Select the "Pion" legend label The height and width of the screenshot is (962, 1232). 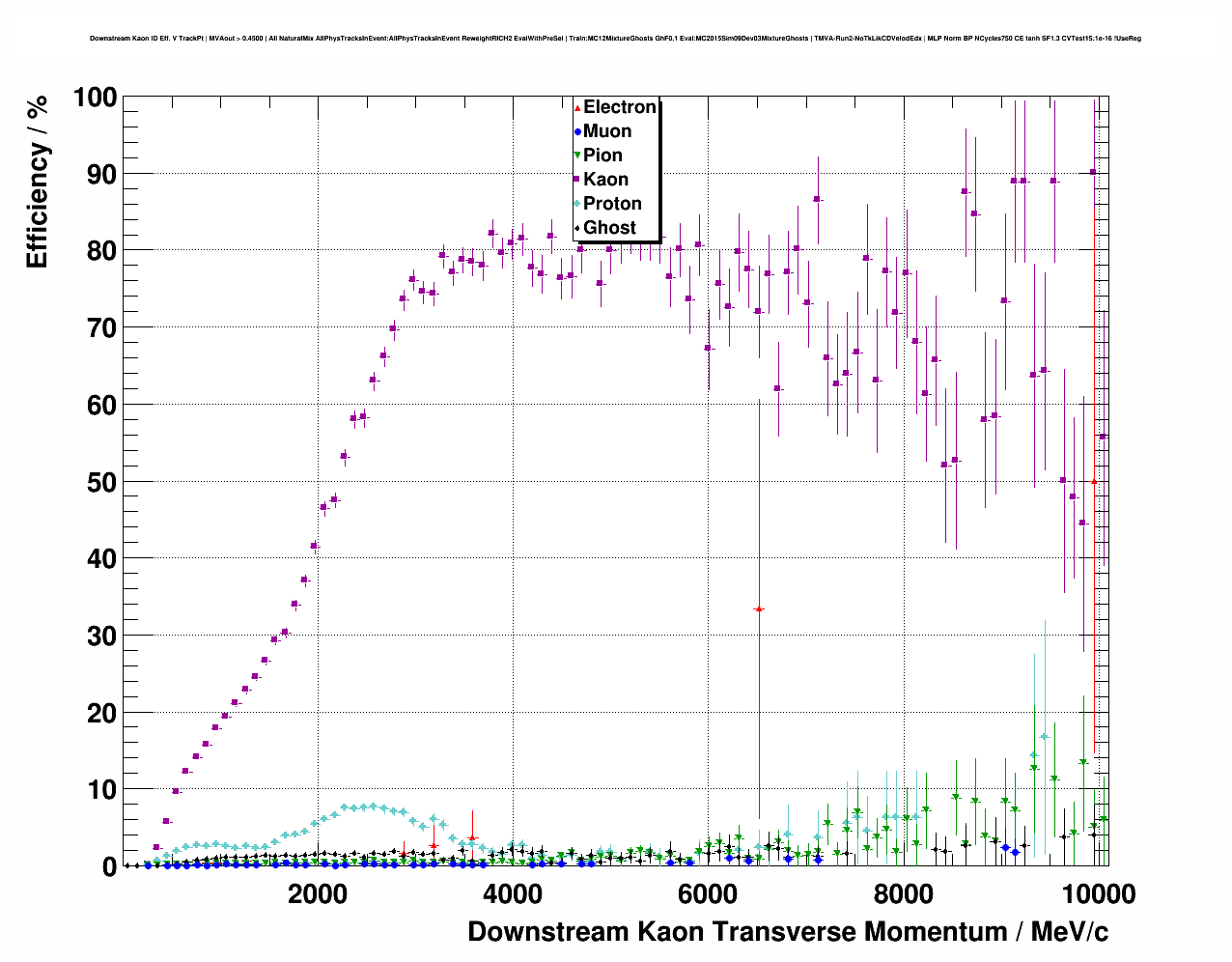602,156
